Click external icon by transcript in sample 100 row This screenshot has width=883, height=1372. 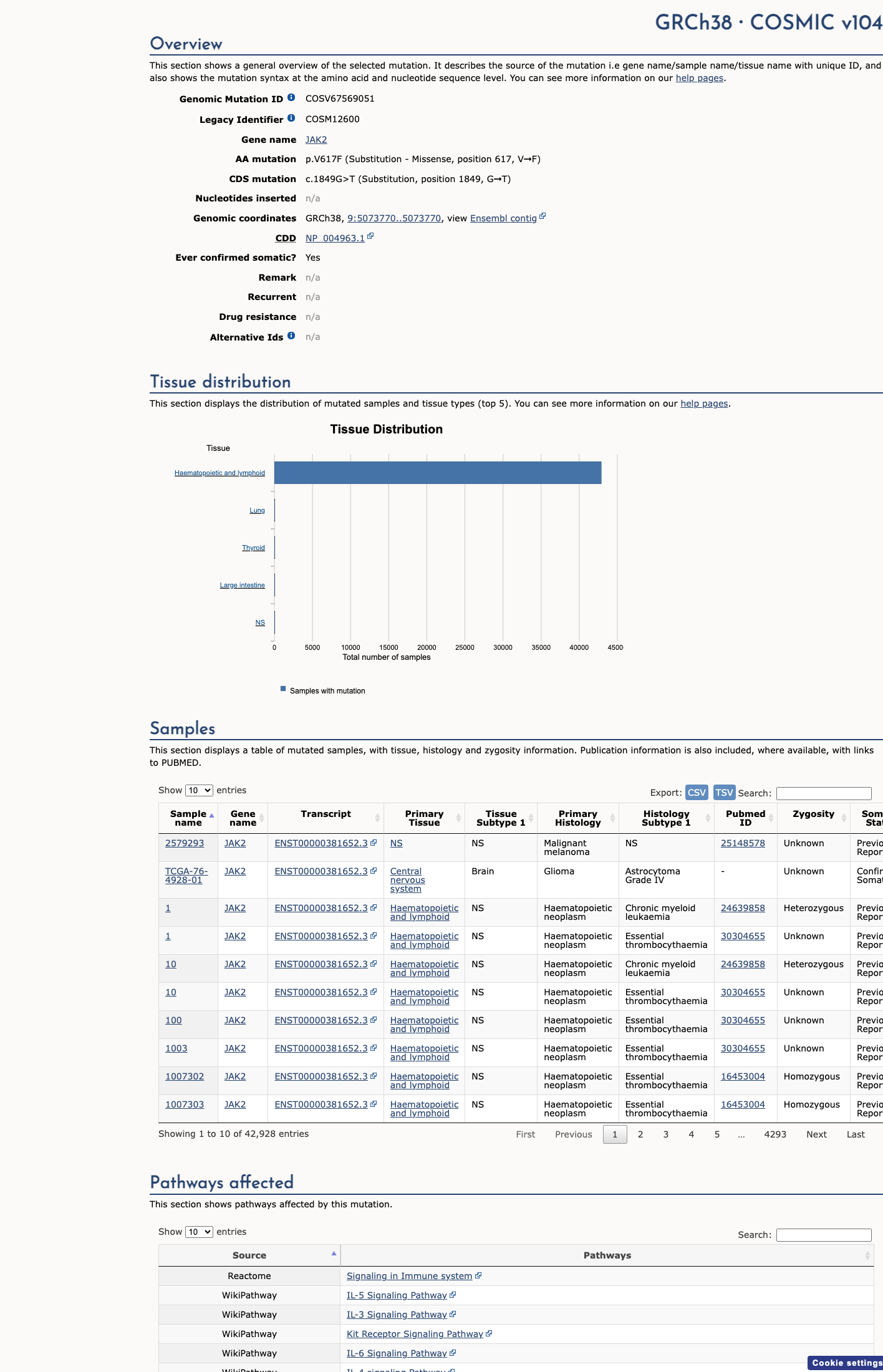click(374, 1020)
